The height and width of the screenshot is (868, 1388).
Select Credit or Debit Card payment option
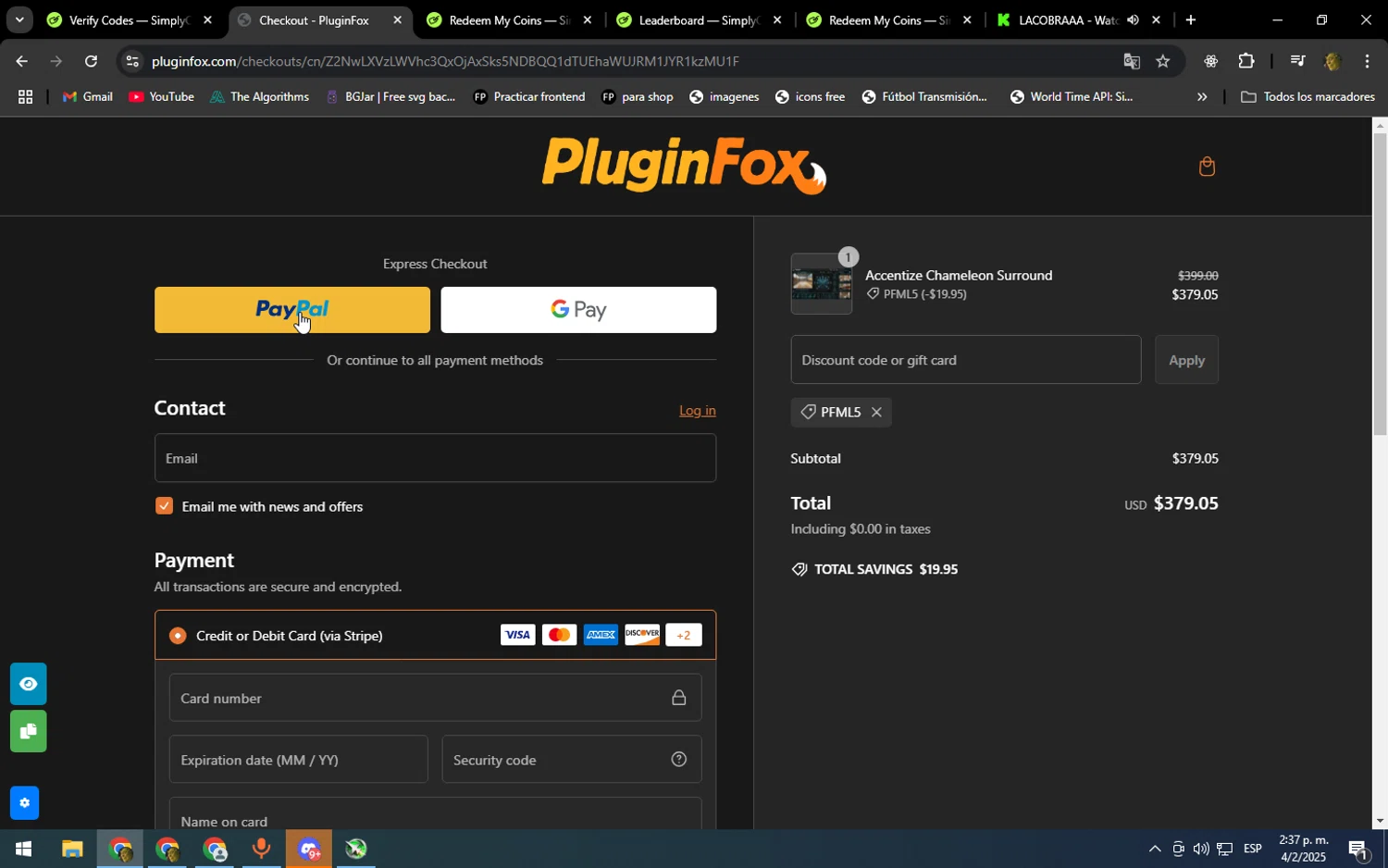tap(178, 636)
